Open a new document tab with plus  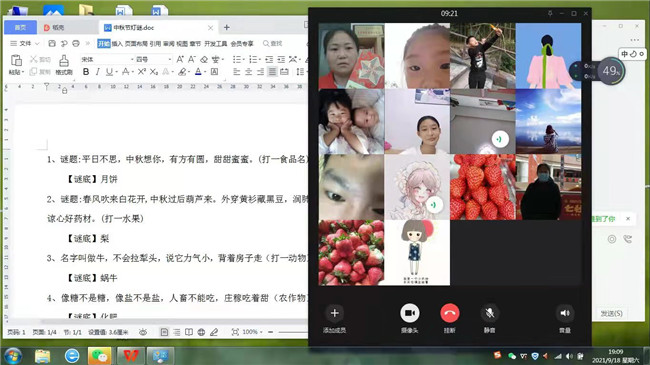(227, 27)
